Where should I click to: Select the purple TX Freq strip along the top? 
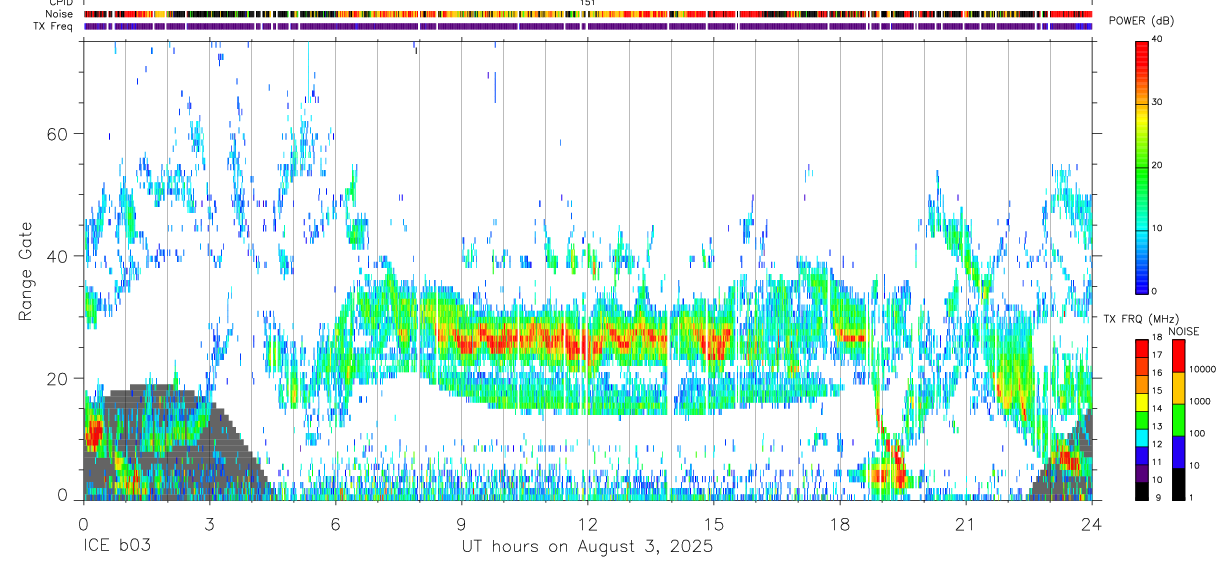[x=588, y=27]
